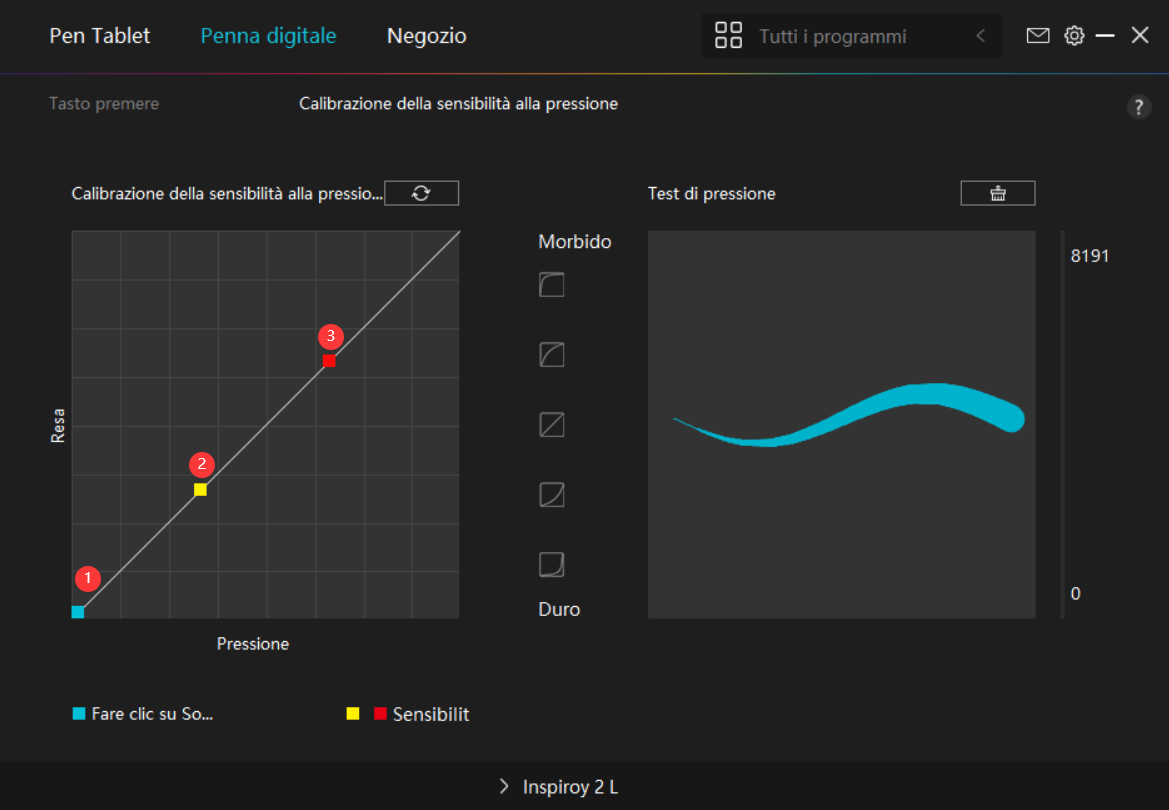Click the red curve control point 3
Image resolution: width=1169 pixels, height=810 pixels.
(329, 361)
